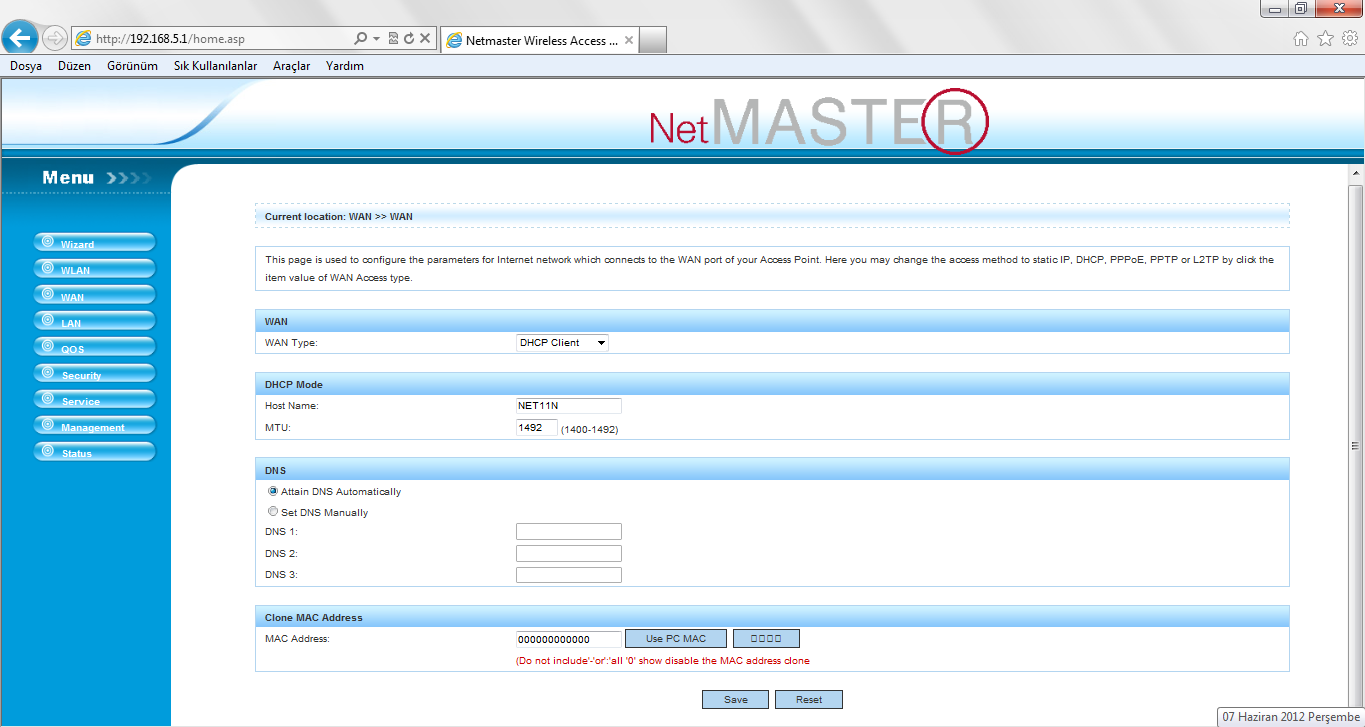Click the Reset button
The width and height of the screenshot is (1365, 727).
(x=809, y=700)
